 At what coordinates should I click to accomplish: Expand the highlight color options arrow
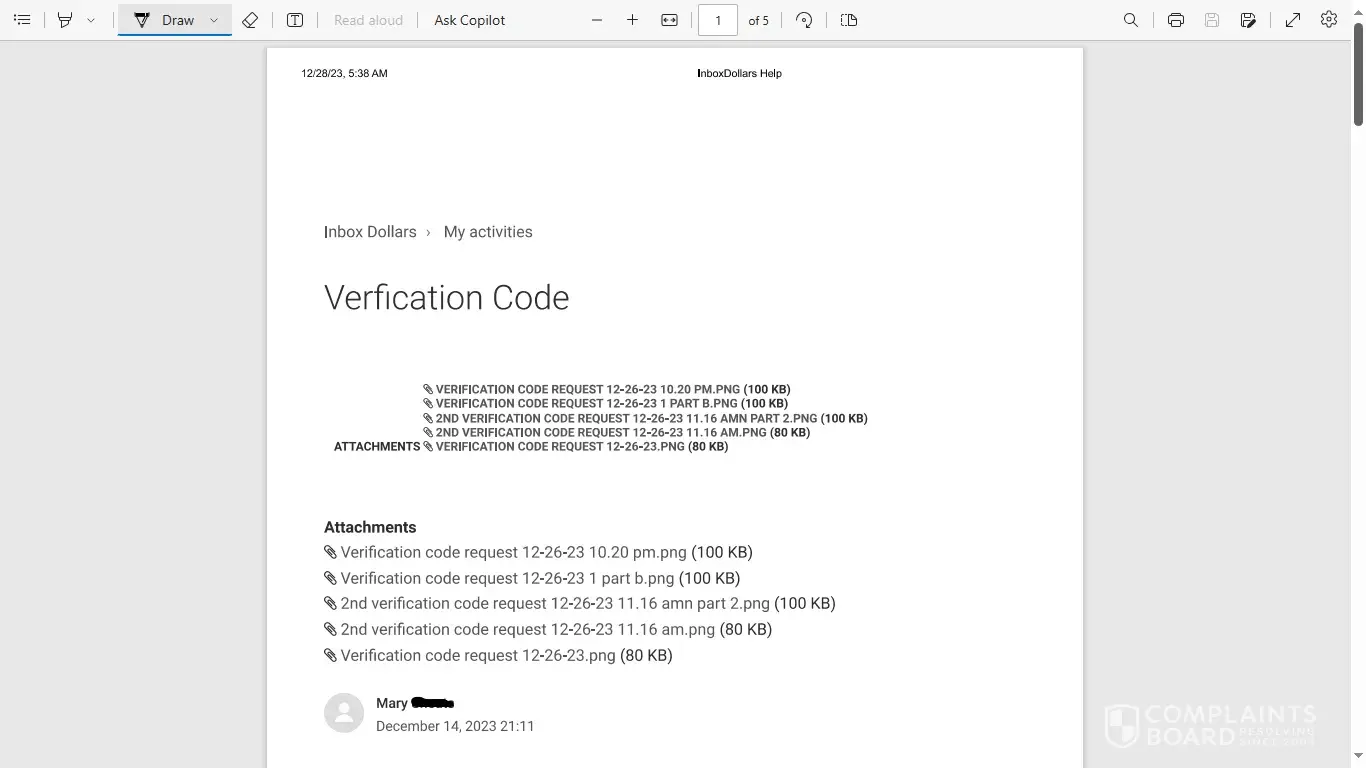[x=91, y=20]
